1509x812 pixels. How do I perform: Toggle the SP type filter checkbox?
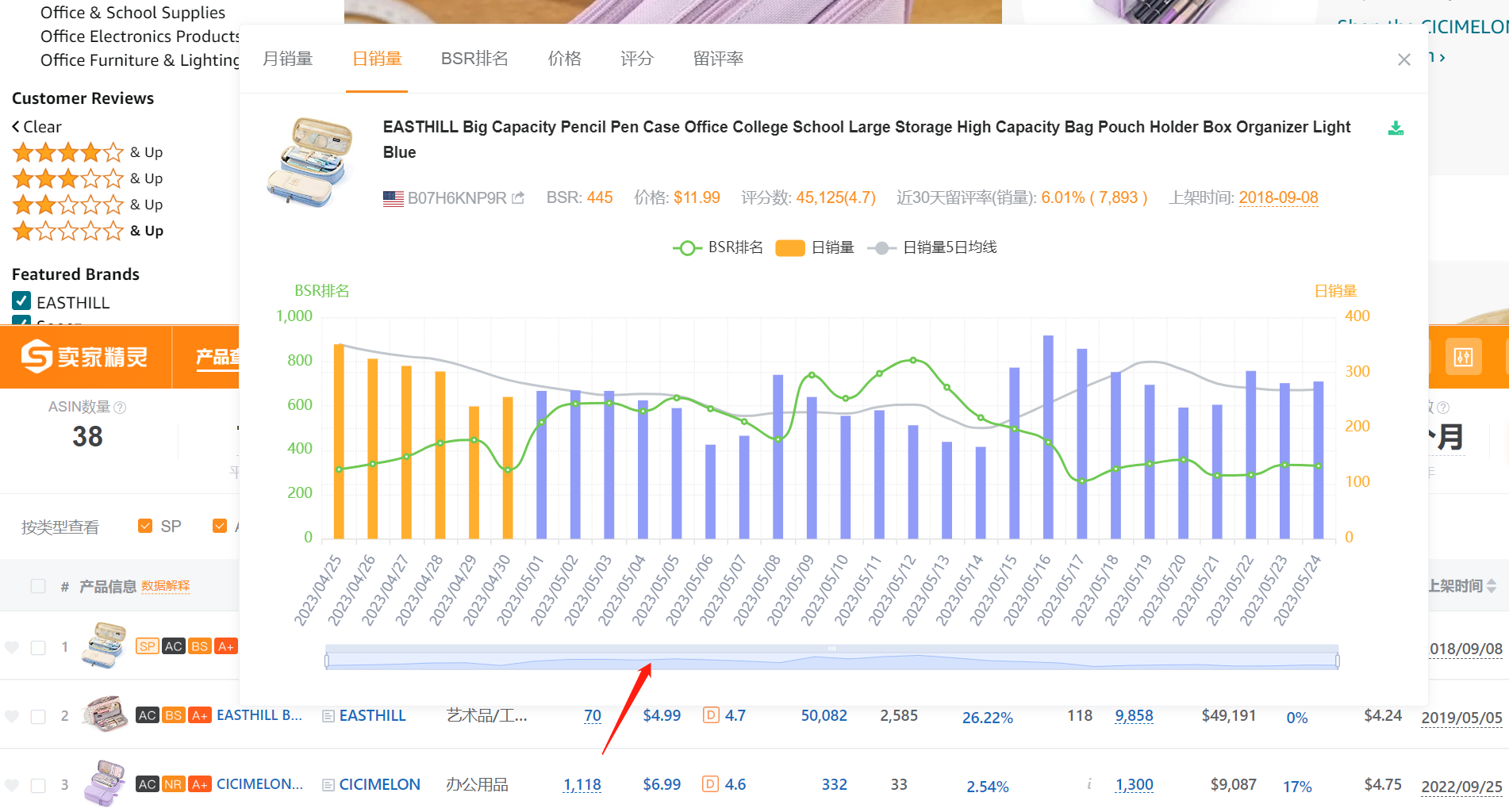[x=145, y=526]
